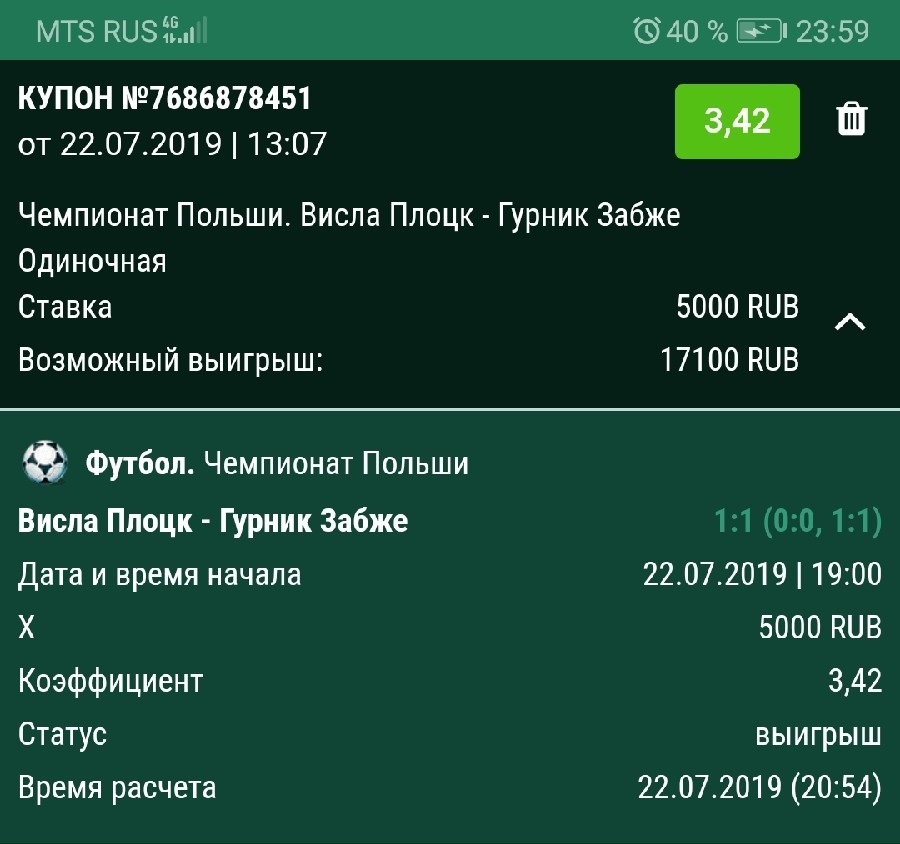The image size is (900, 844).
Task: Tap the 4G signal strength icon
Action: click(185, 30)
